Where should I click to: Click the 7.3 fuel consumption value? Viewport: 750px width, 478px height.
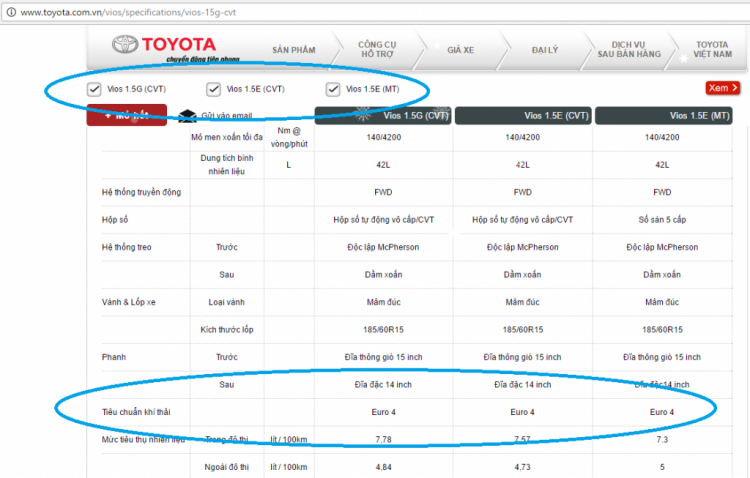(x=662, y=439)
